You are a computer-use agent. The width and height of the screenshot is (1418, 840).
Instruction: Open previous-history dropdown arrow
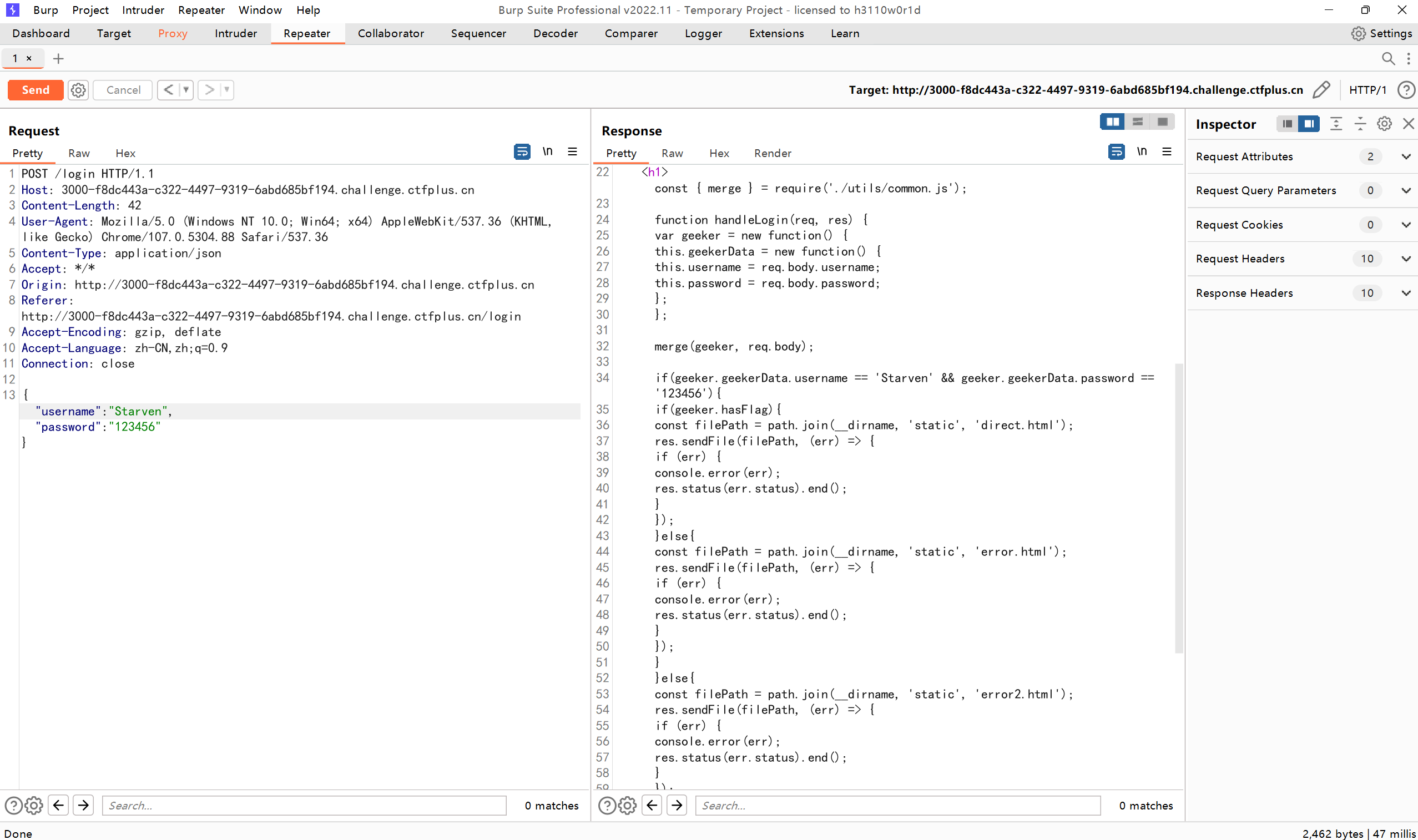(x=186, y=90)
